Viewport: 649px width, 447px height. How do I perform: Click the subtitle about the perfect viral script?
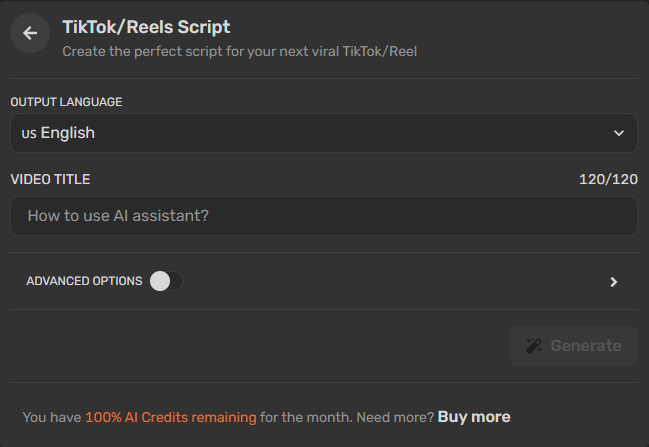click(240, 51)
